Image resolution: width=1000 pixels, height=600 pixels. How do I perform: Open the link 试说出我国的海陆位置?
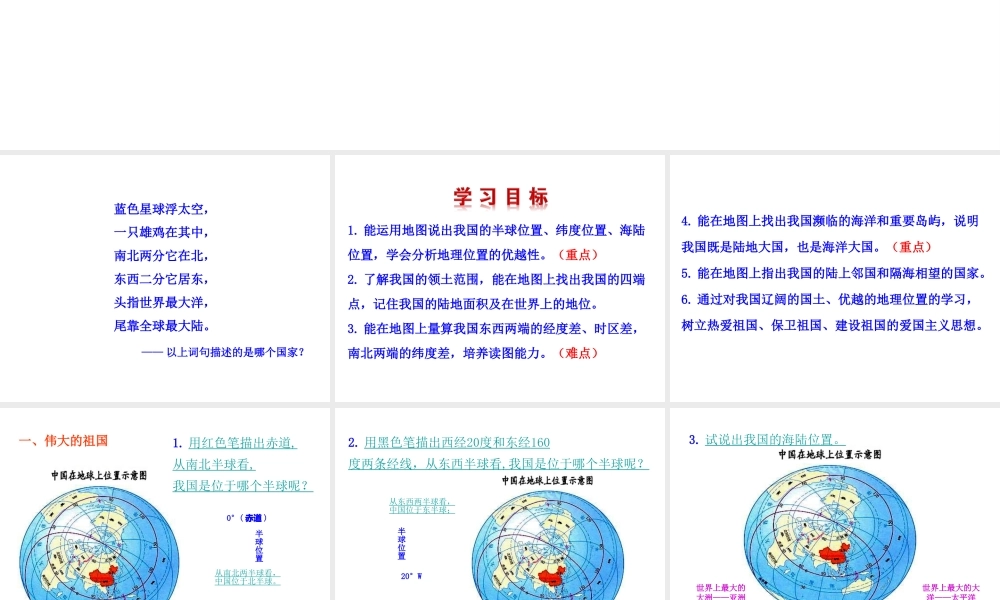click(775, 440)
